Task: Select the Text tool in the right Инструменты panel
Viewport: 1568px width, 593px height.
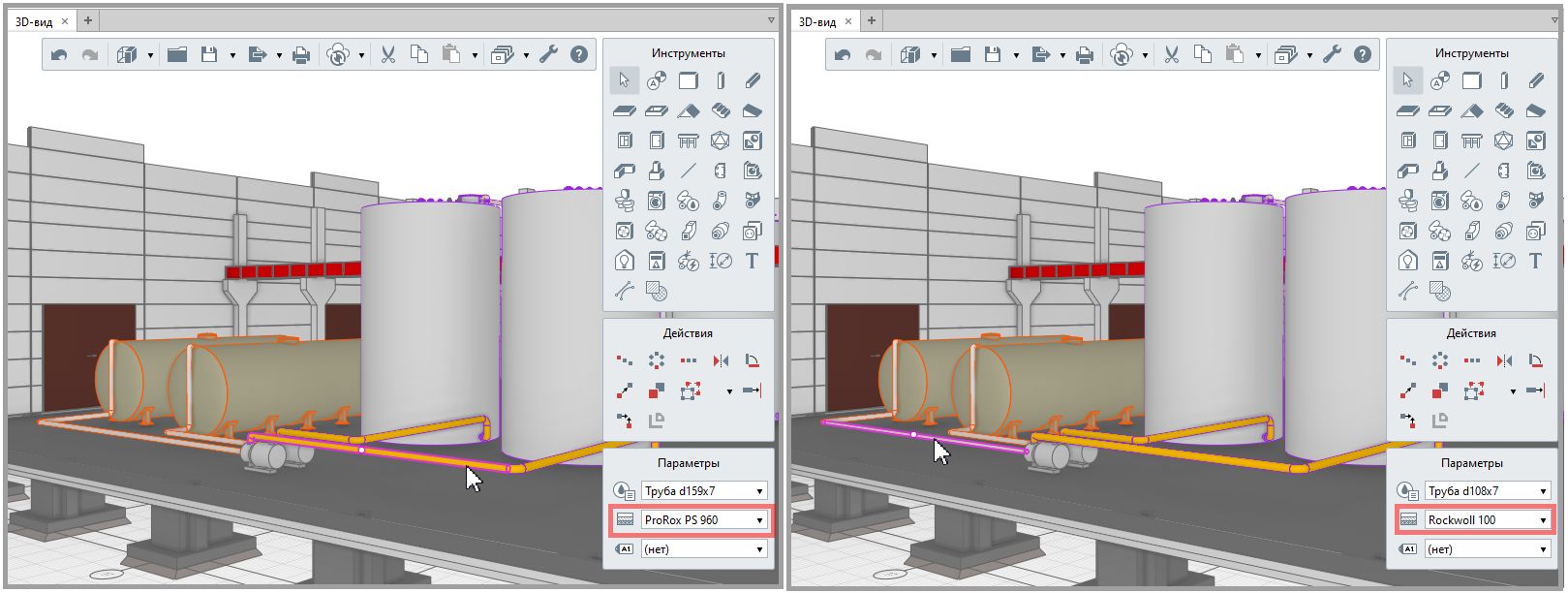Action: (x=1535, y=261)
